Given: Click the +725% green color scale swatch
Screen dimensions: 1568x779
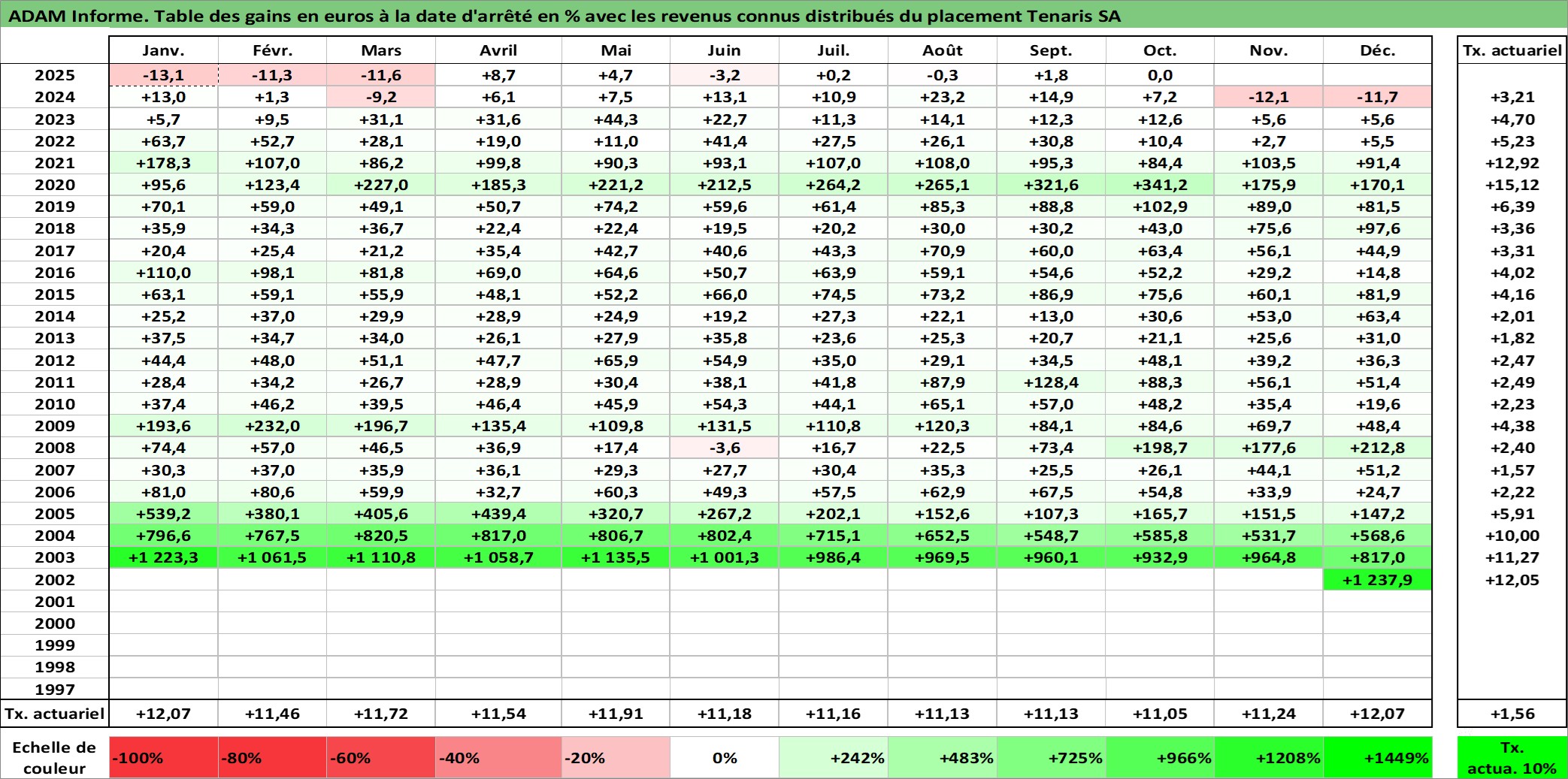Looking at the screenshot, I should coord(1051,757).
